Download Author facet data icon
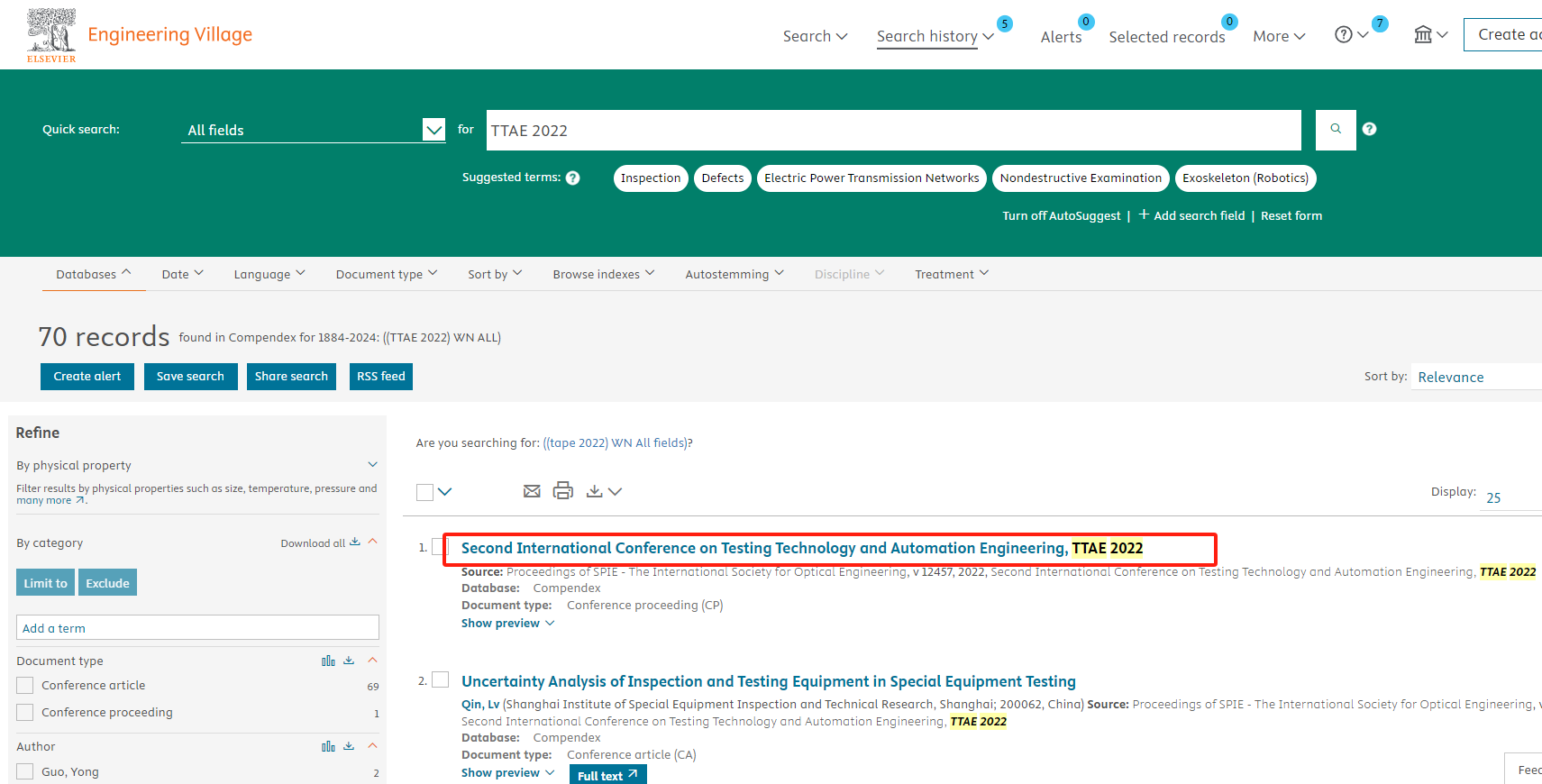The width and height of the screenshot is (1542, 784). (x=349, y=746)
